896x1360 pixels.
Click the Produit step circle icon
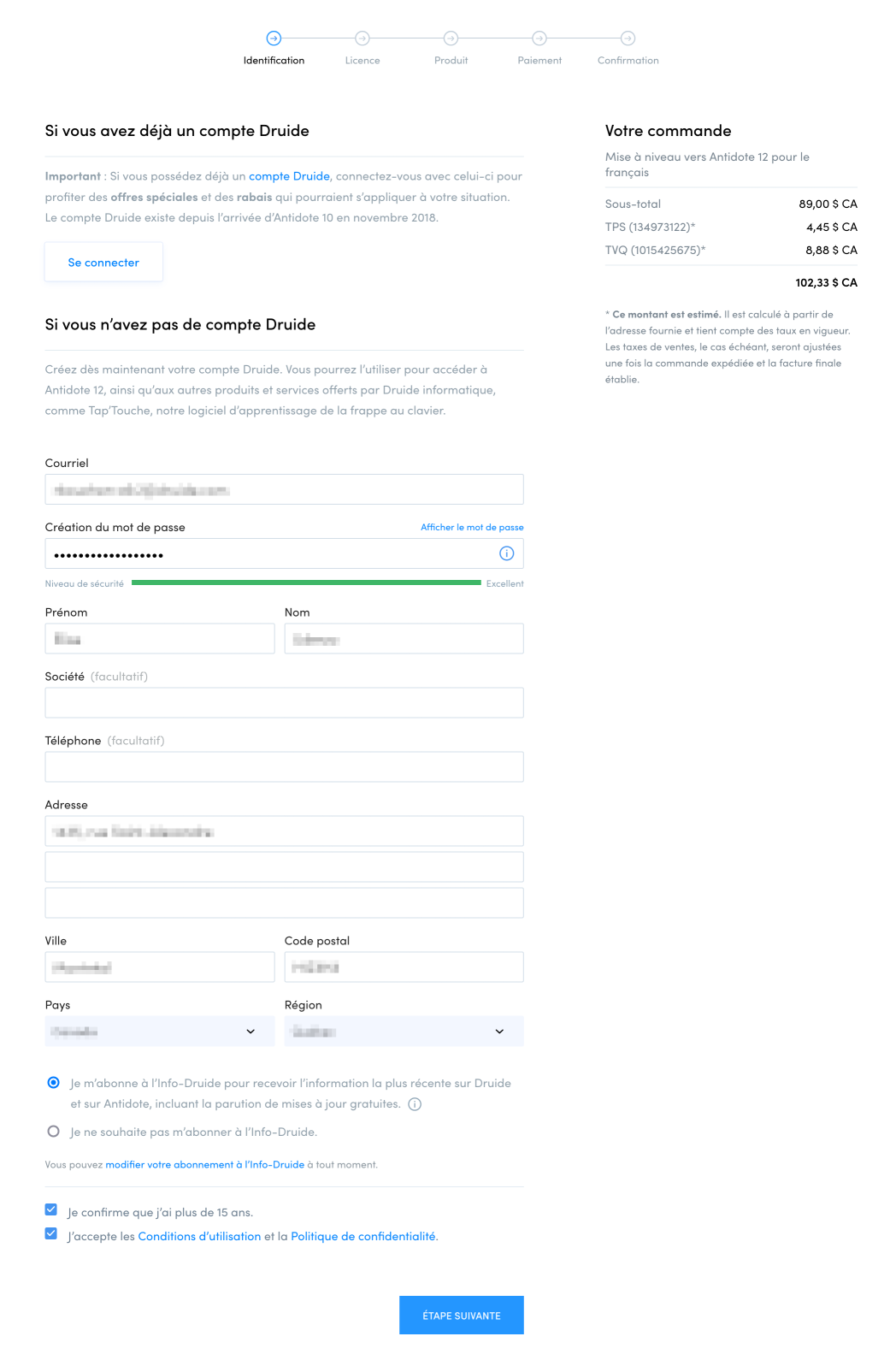[451, 38]
